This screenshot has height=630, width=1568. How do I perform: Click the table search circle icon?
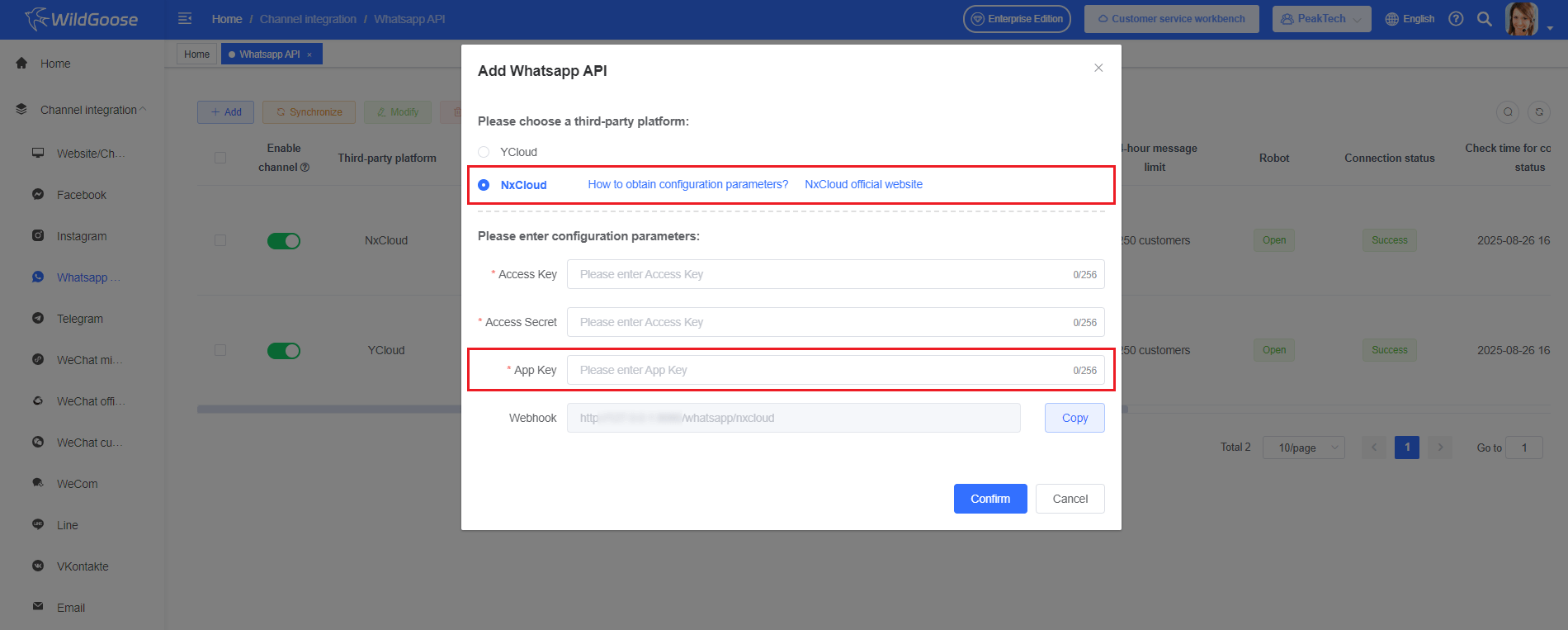[1508, 112]
